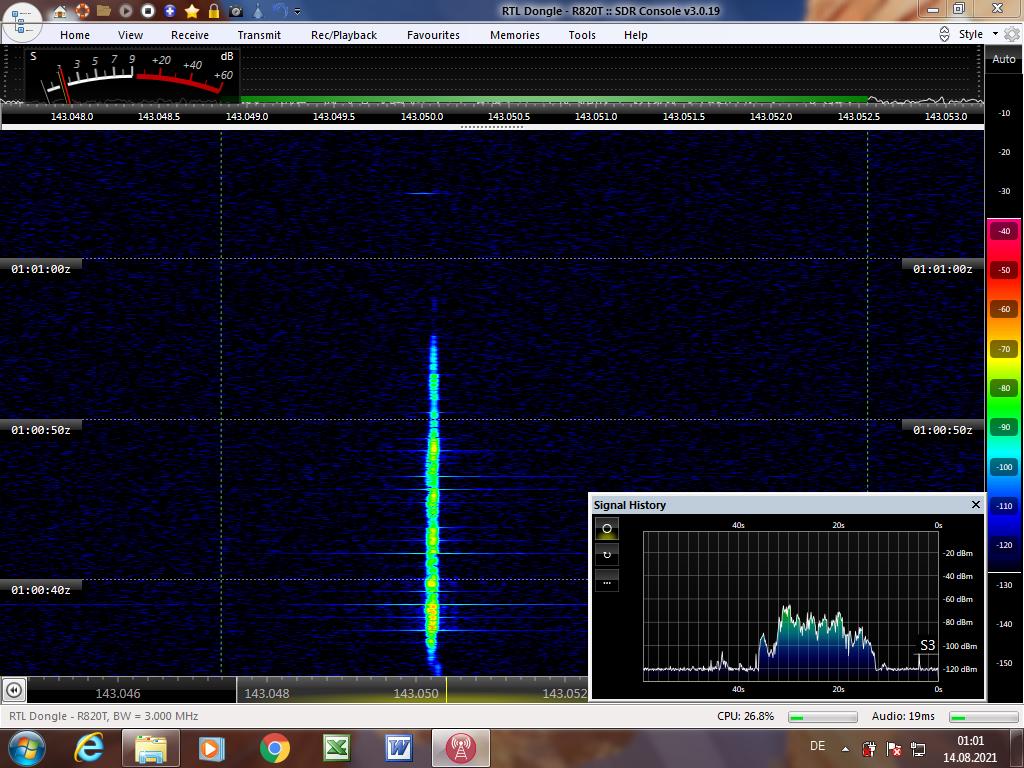This screenshot has height=768, width=1024.
Task: Click 143.048 on the bottom tuning bar
Action: click(x=266, y=694)
